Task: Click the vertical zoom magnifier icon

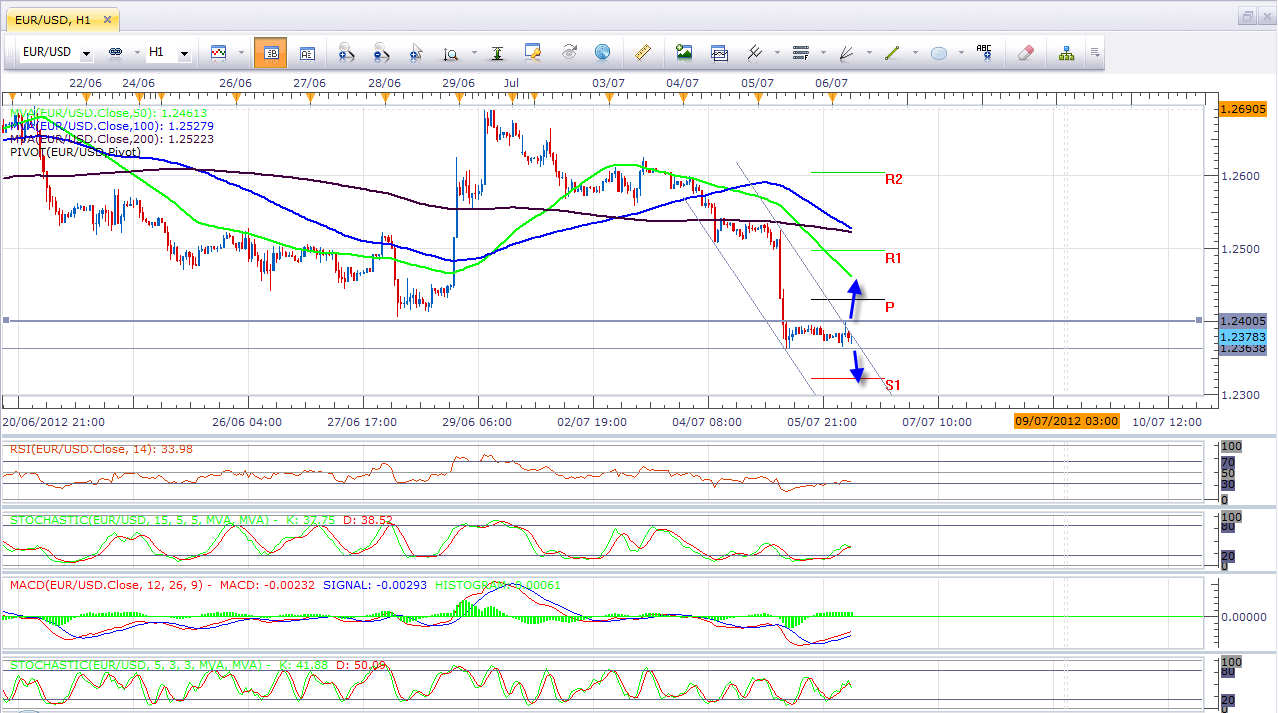Action: tap(451, 53)
